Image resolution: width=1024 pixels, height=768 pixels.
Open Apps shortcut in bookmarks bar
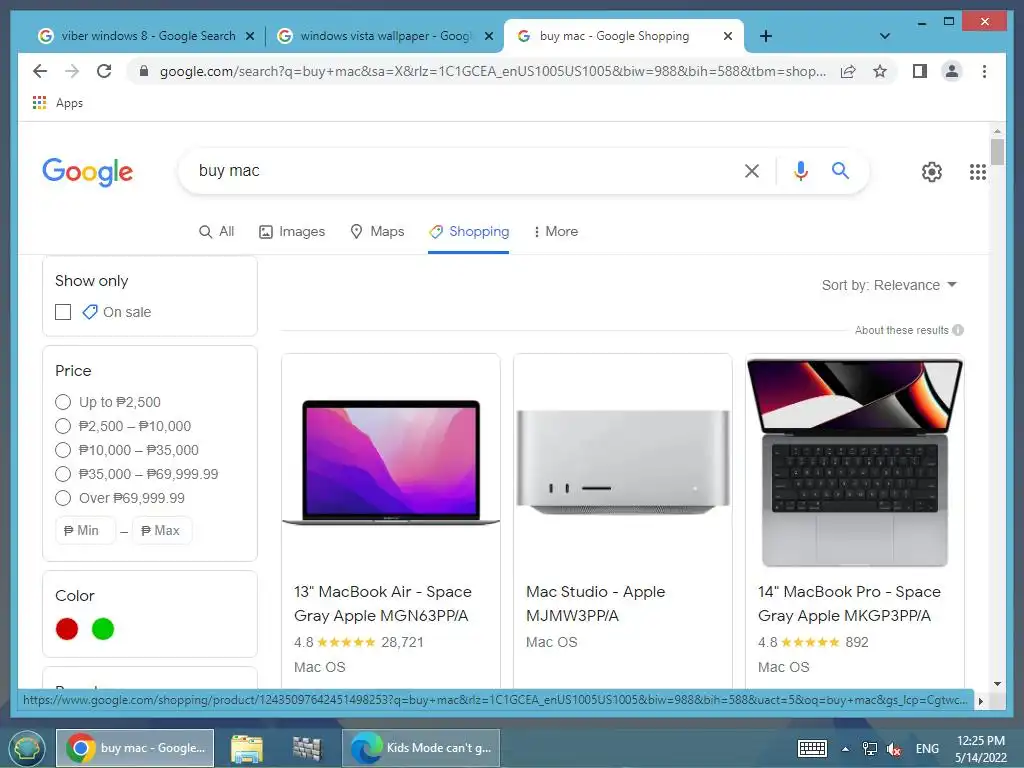(x=58, y=103)
